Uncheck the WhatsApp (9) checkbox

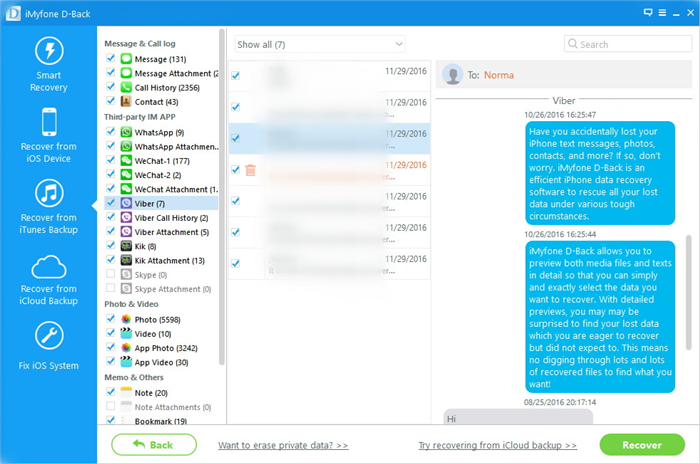[111, 131]
